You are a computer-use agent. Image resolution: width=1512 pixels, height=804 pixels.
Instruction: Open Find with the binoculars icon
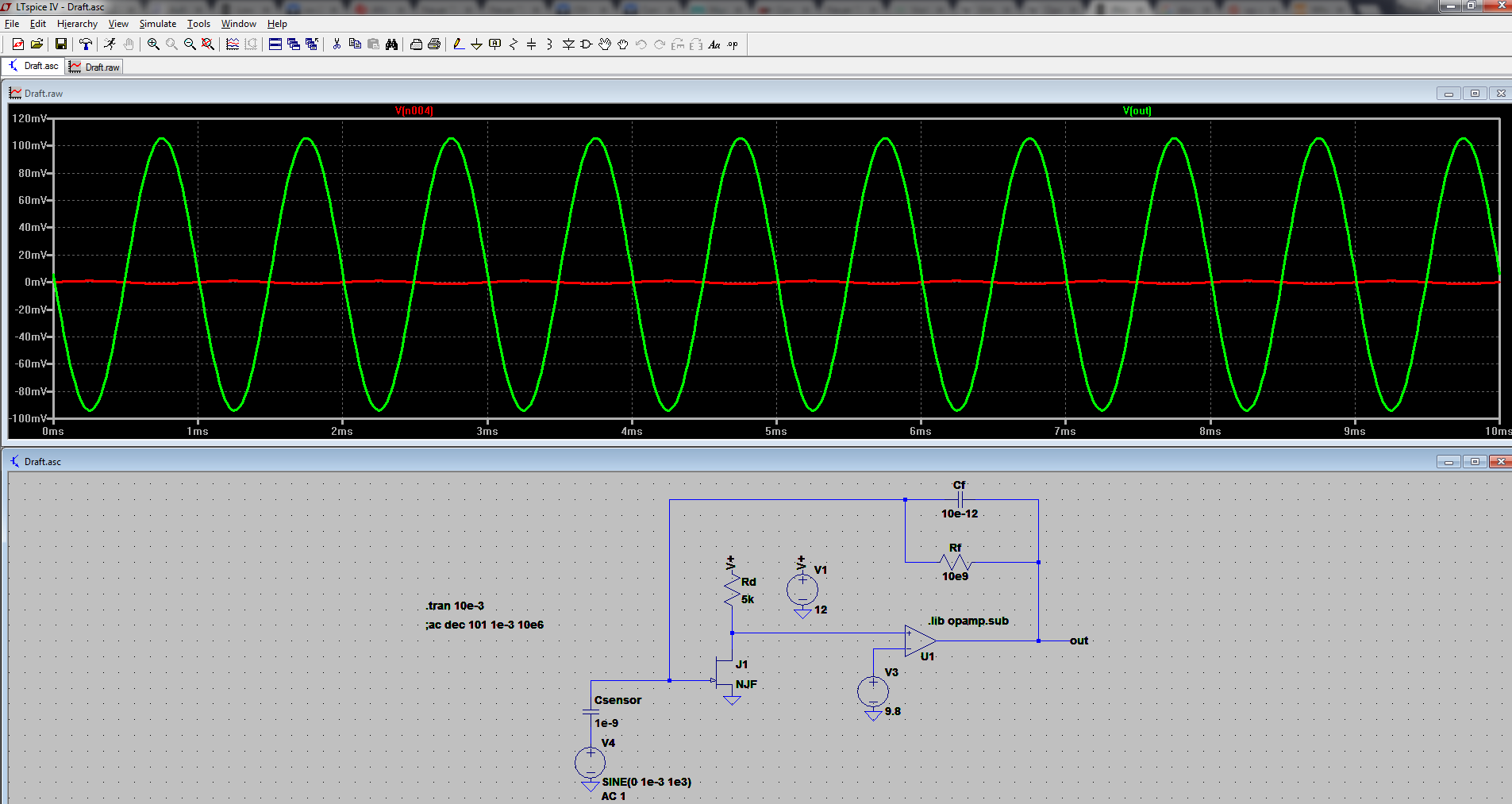click(391, 44)
